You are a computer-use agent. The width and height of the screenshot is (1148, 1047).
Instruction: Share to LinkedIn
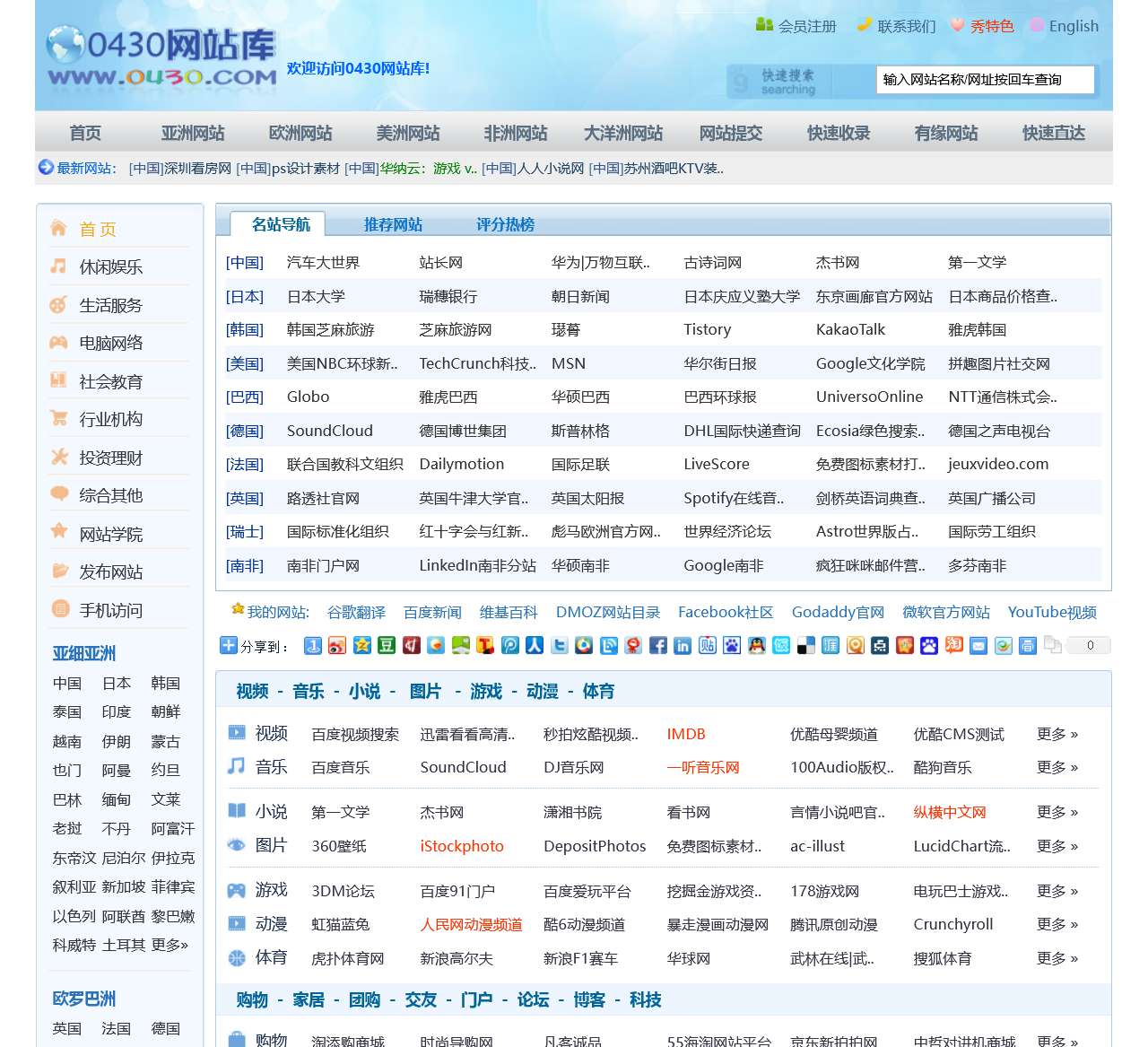tap(683, 645)
